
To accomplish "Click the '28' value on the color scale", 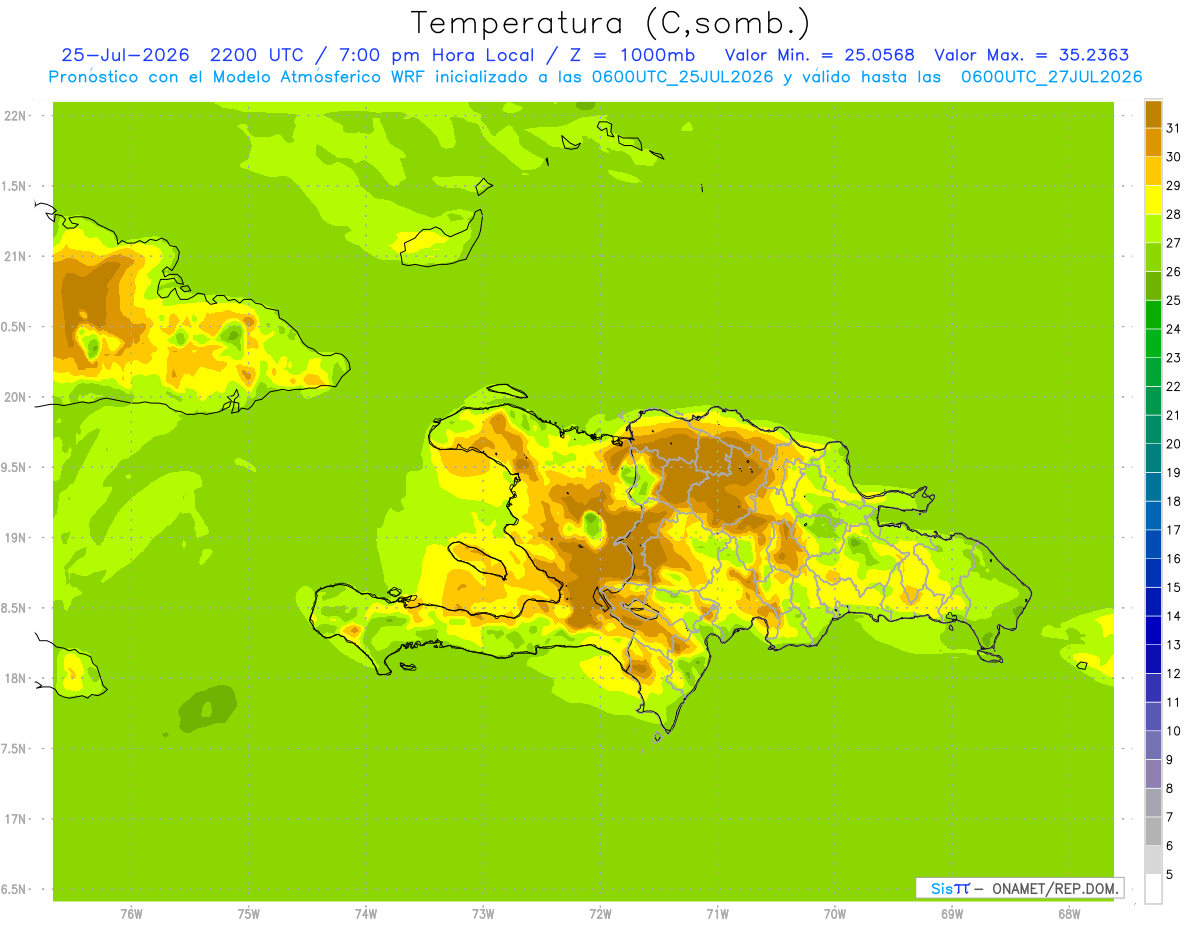I will click(x=1173, y=214).
